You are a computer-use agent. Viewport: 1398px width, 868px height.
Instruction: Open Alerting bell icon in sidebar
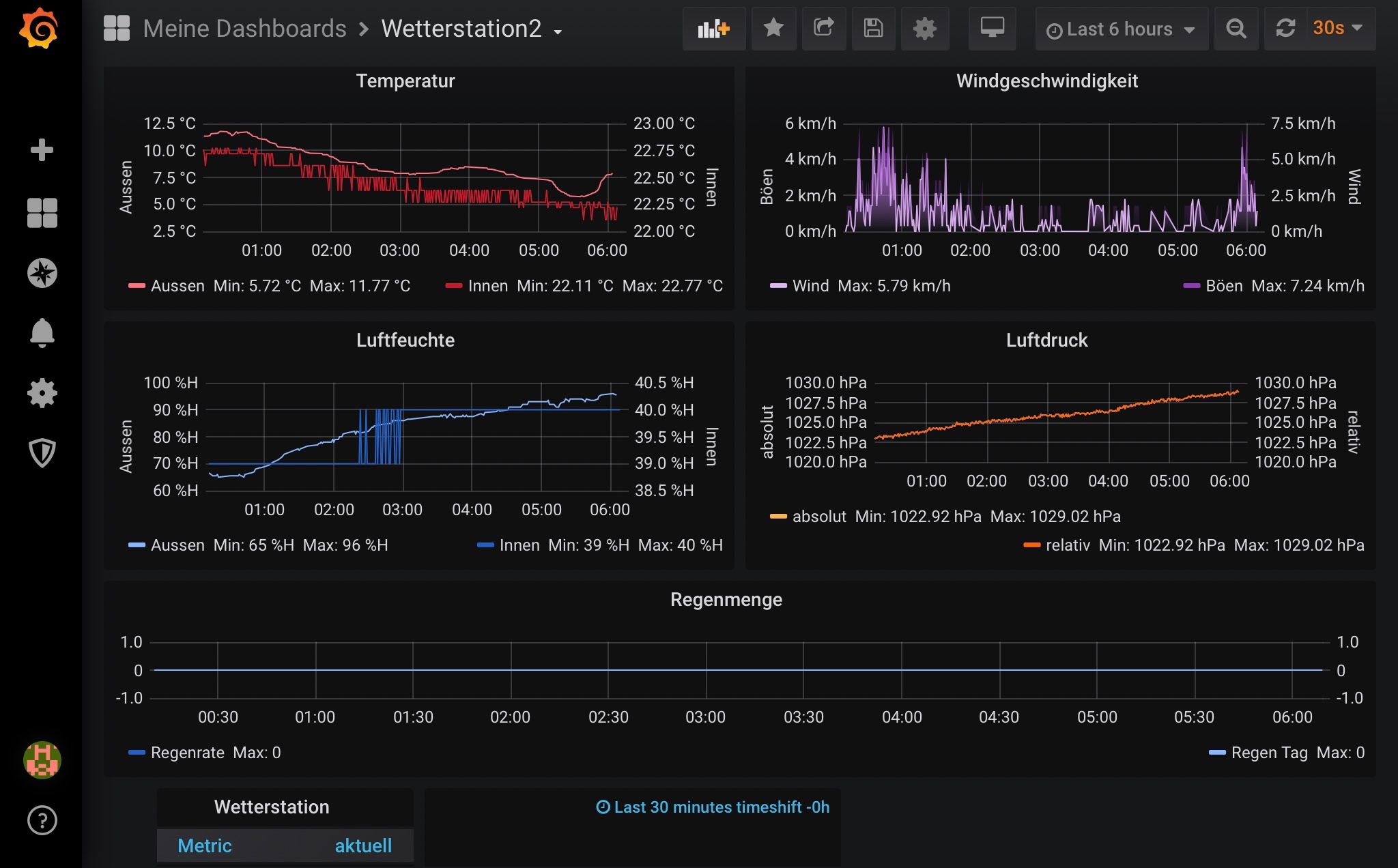tap(42, 333)
